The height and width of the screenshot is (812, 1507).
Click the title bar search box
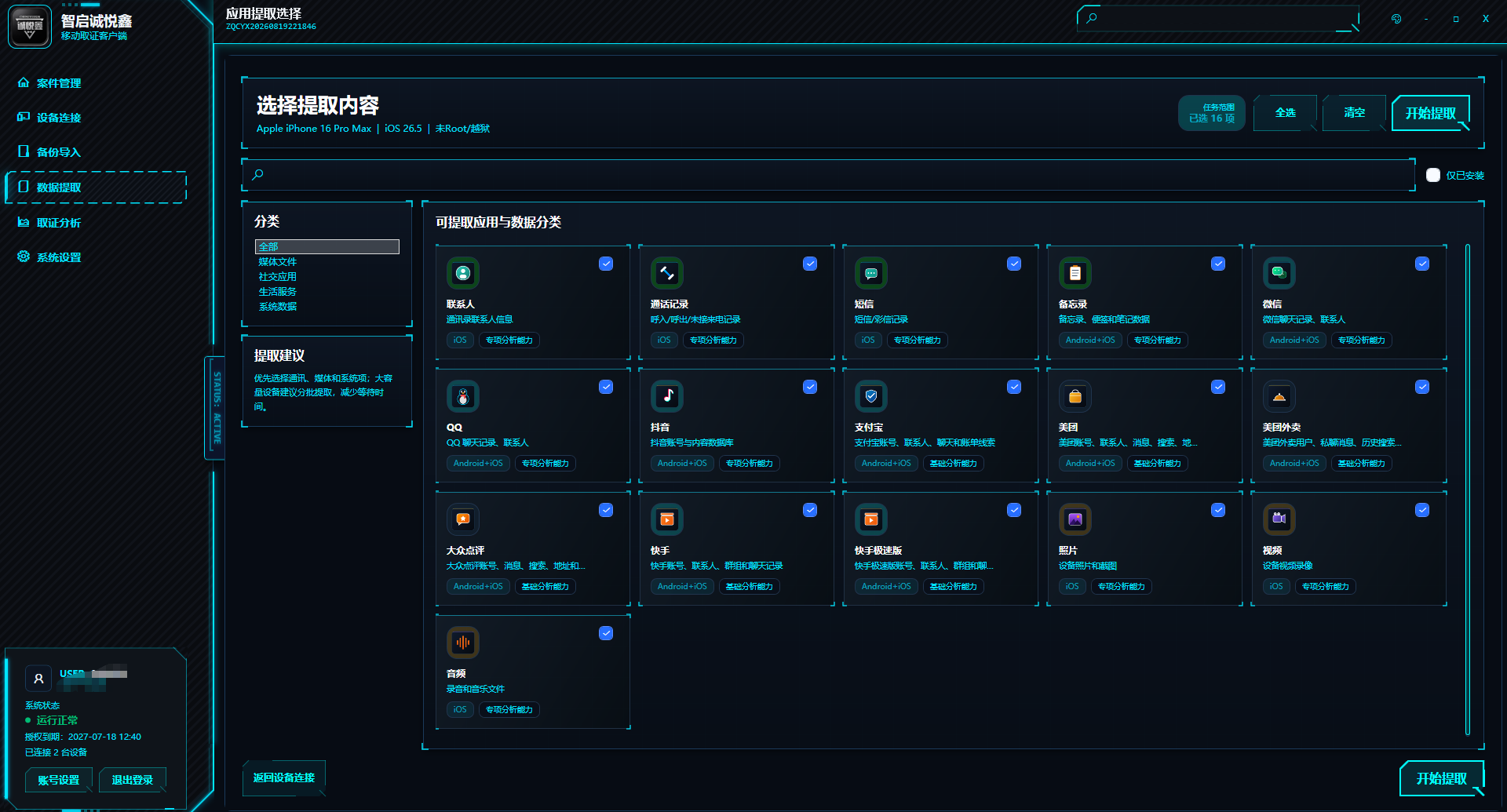coord(1217,18)
